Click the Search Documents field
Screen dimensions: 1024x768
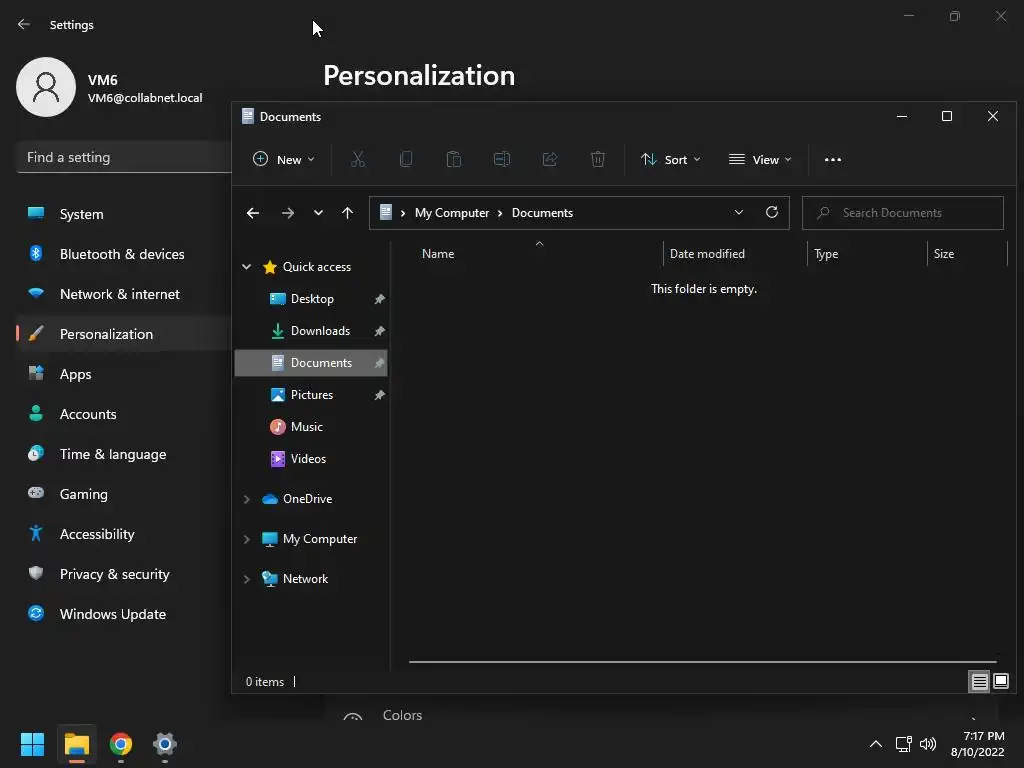click(x=903, y=213)
